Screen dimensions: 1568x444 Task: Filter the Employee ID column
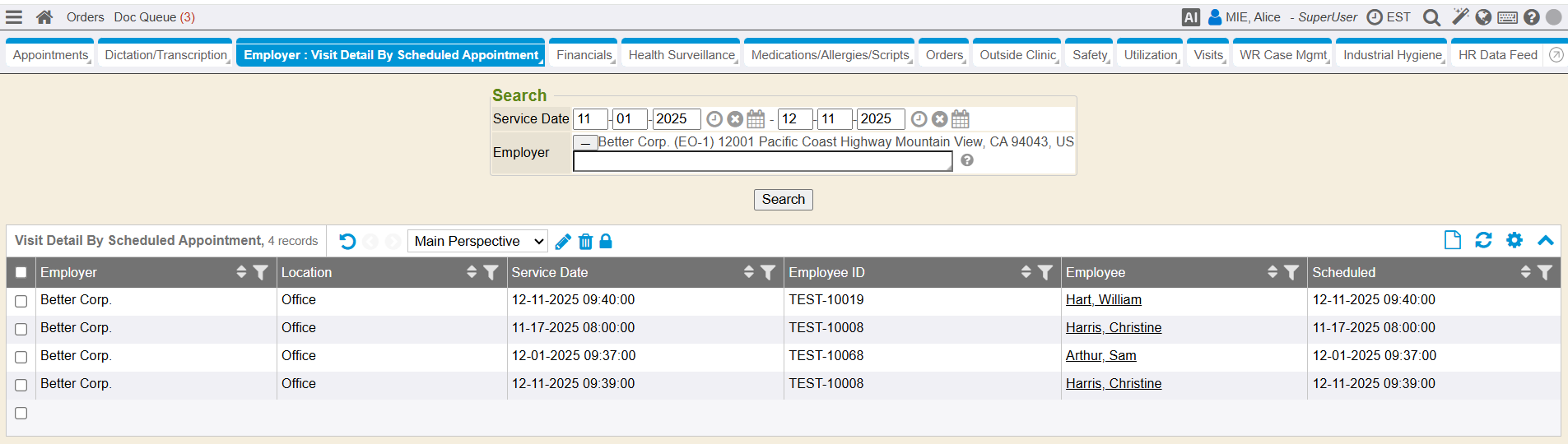1045,272
